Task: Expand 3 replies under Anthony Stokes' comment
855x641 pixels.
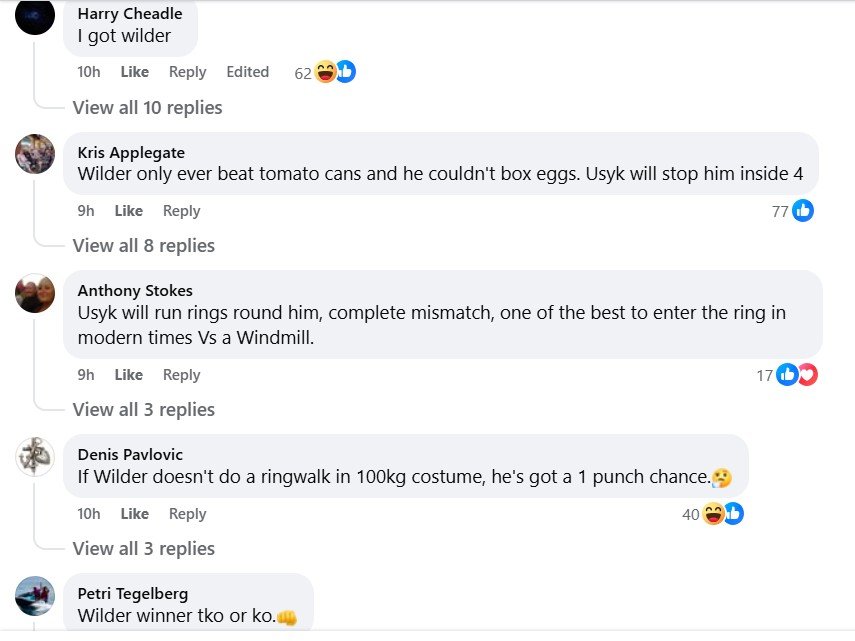Action: click(143, 410)
